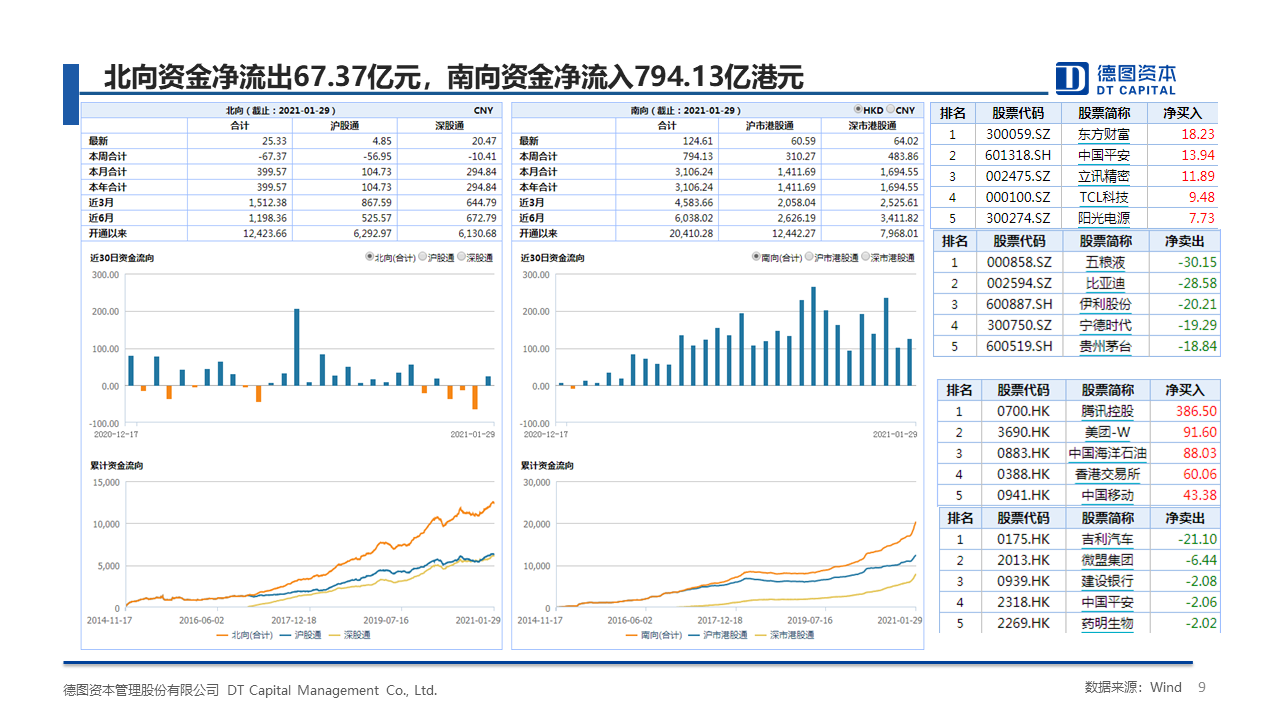Click northbound since-launch total 12,423.66
This screenshot has width=1280, height=720.
pyautogui.click(x=266, y=233)
